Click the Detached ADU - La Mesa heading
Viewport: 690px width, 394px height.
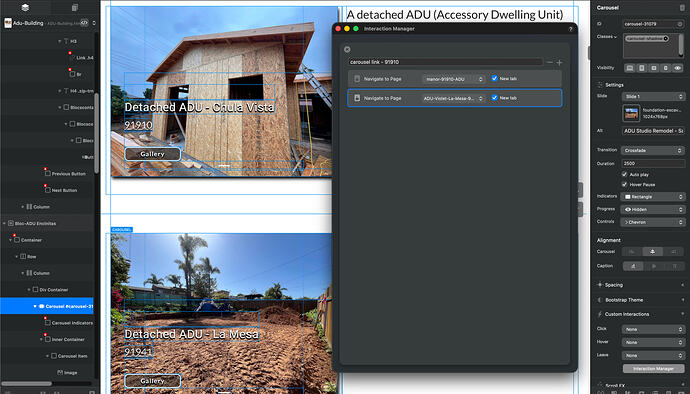(191, 334)
